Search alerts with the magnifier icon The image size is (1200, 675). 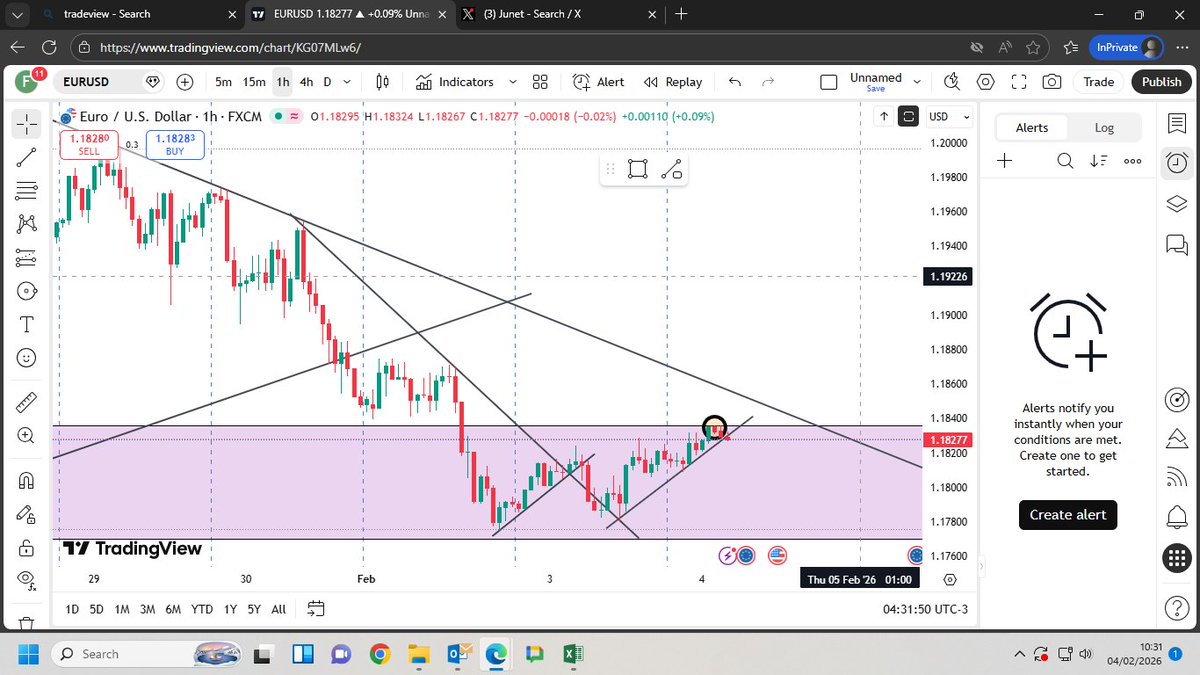point(1066,161)
